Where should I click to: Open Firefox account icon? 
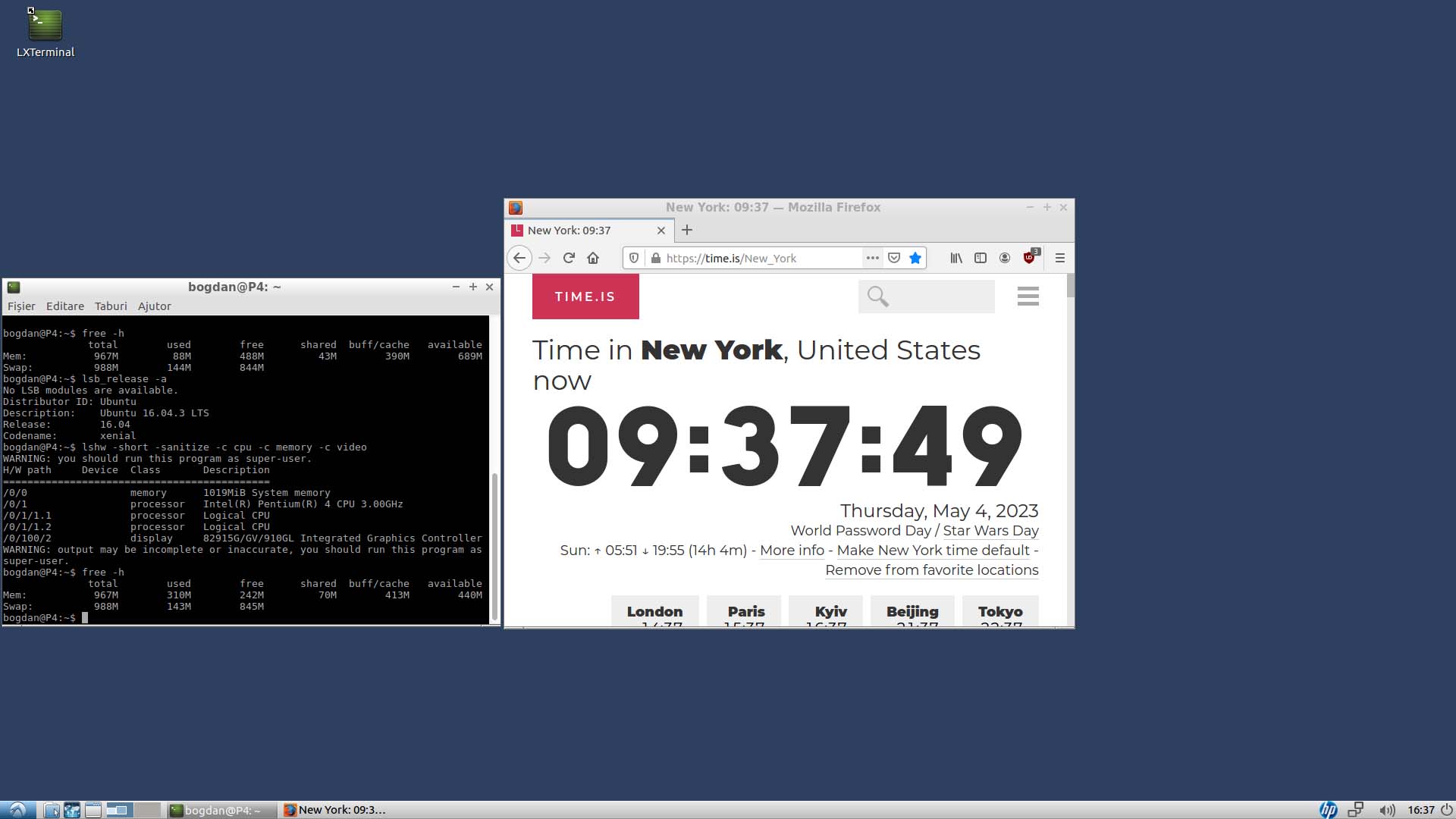click(x=1005, y=258)
